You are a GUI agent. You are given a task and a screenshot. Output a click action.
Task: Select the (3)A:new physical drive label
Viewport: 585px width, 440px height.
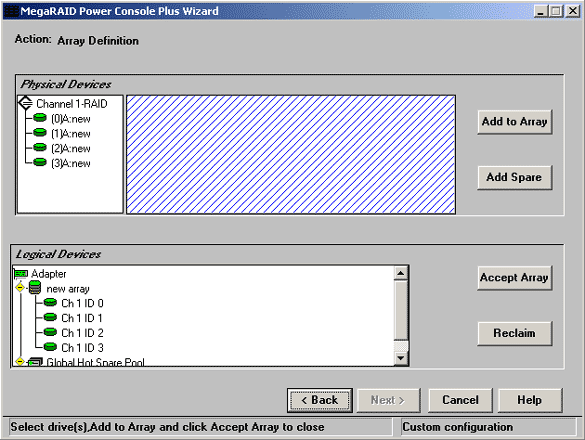click(x=71, y=163)
